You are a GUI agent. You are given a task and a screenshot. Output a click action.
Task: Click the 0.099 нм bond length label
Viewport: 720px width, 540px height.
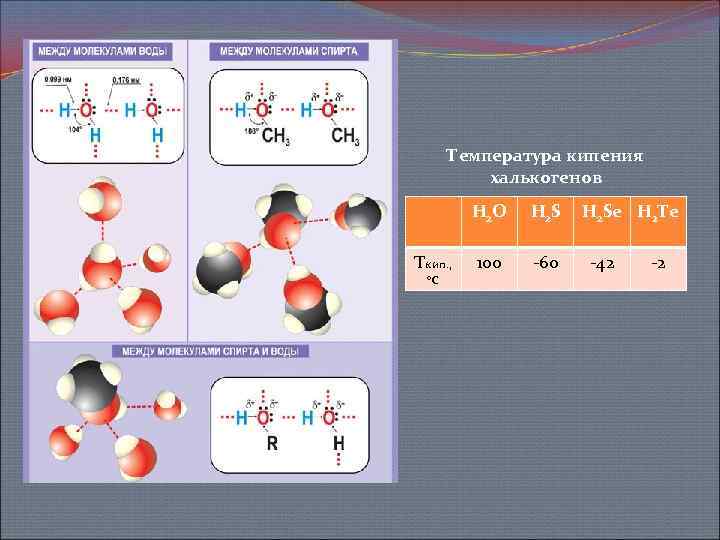58,80
